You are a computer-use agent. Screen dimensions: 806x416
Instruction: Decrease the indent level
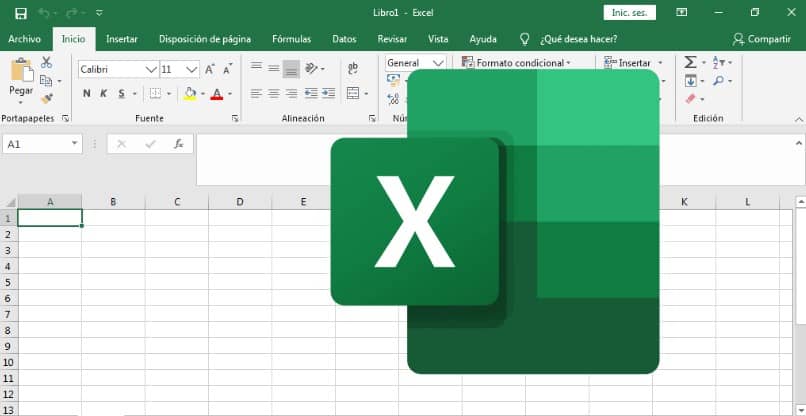click(x=311, y=94)
